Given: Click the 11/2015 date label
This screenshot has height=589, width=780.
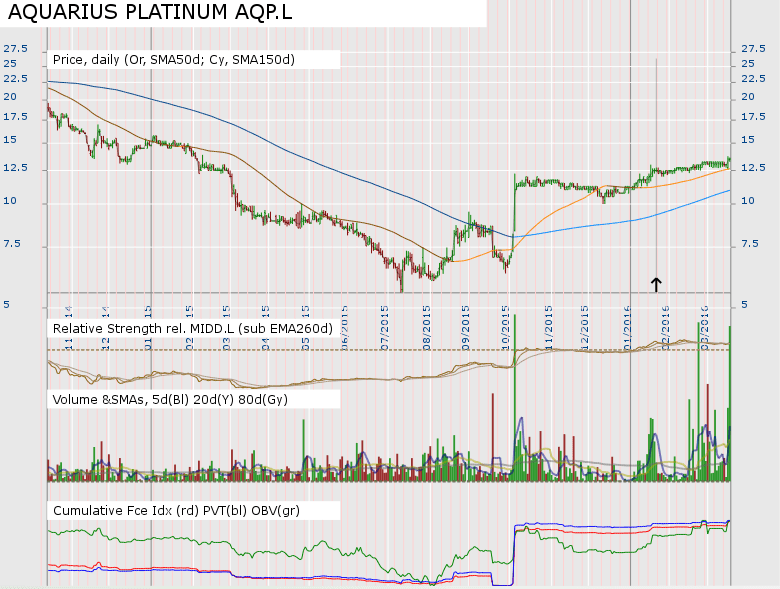Looking at the screenshot, I should click(547, 322).
